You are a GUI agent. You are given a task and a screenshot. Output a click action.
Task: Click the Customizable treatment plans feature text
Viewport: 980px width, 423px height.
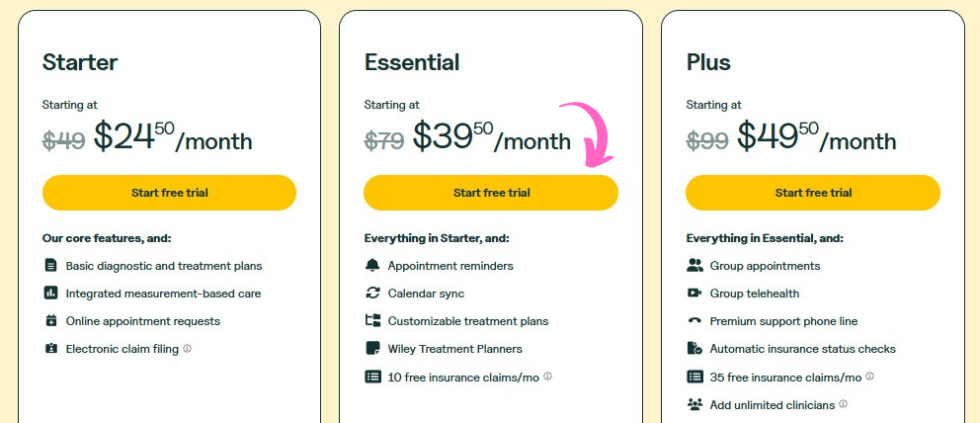(x=468, y=321)
